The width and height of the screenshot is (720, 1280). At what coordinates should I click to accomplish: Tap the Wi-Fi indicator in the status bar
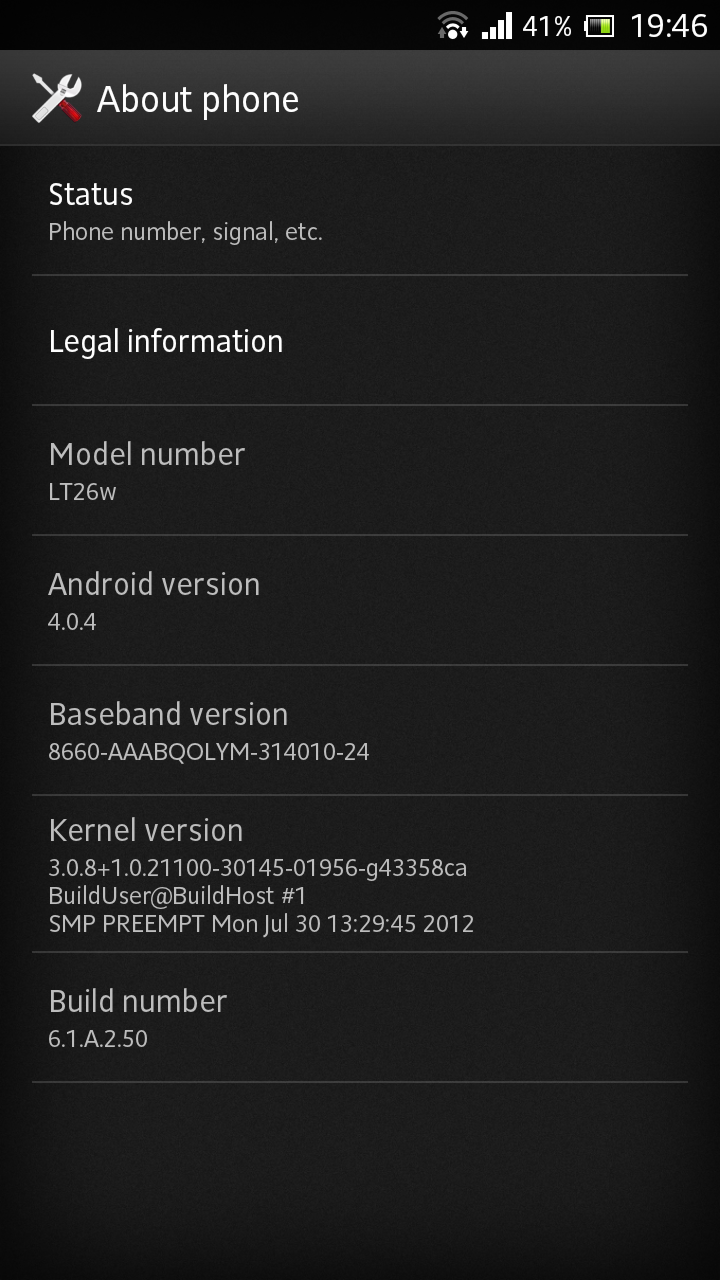click(x=453, y=25)
